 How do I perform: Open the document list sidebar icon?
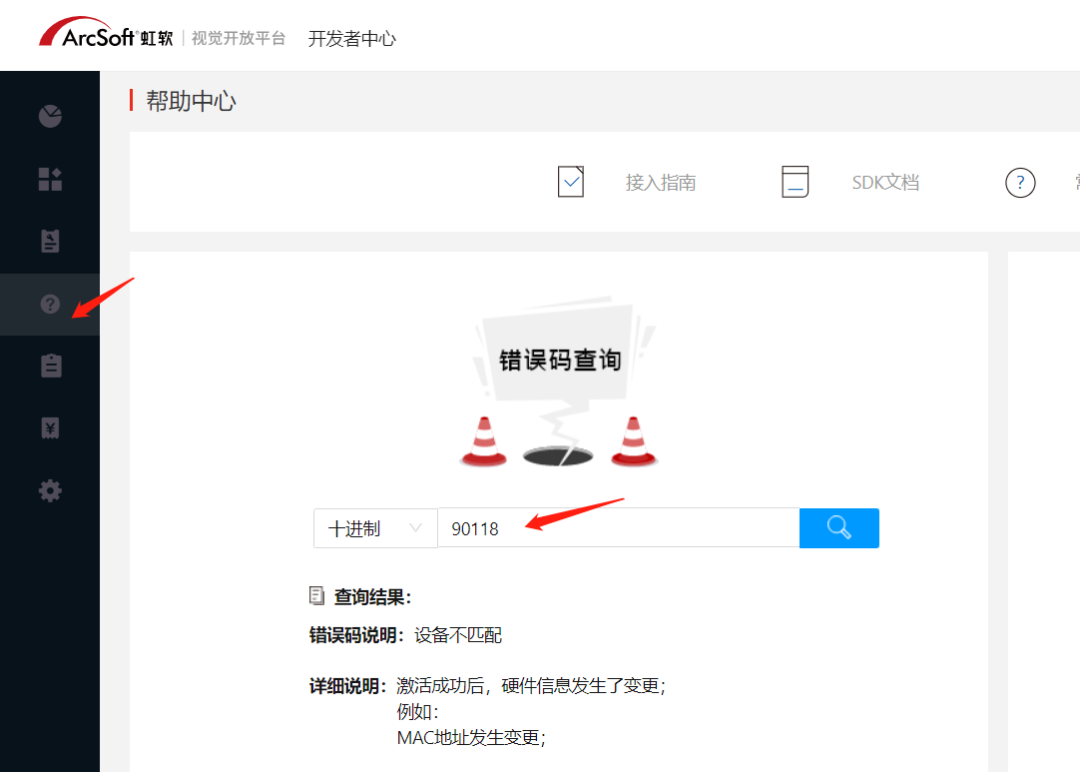point(50,242)
